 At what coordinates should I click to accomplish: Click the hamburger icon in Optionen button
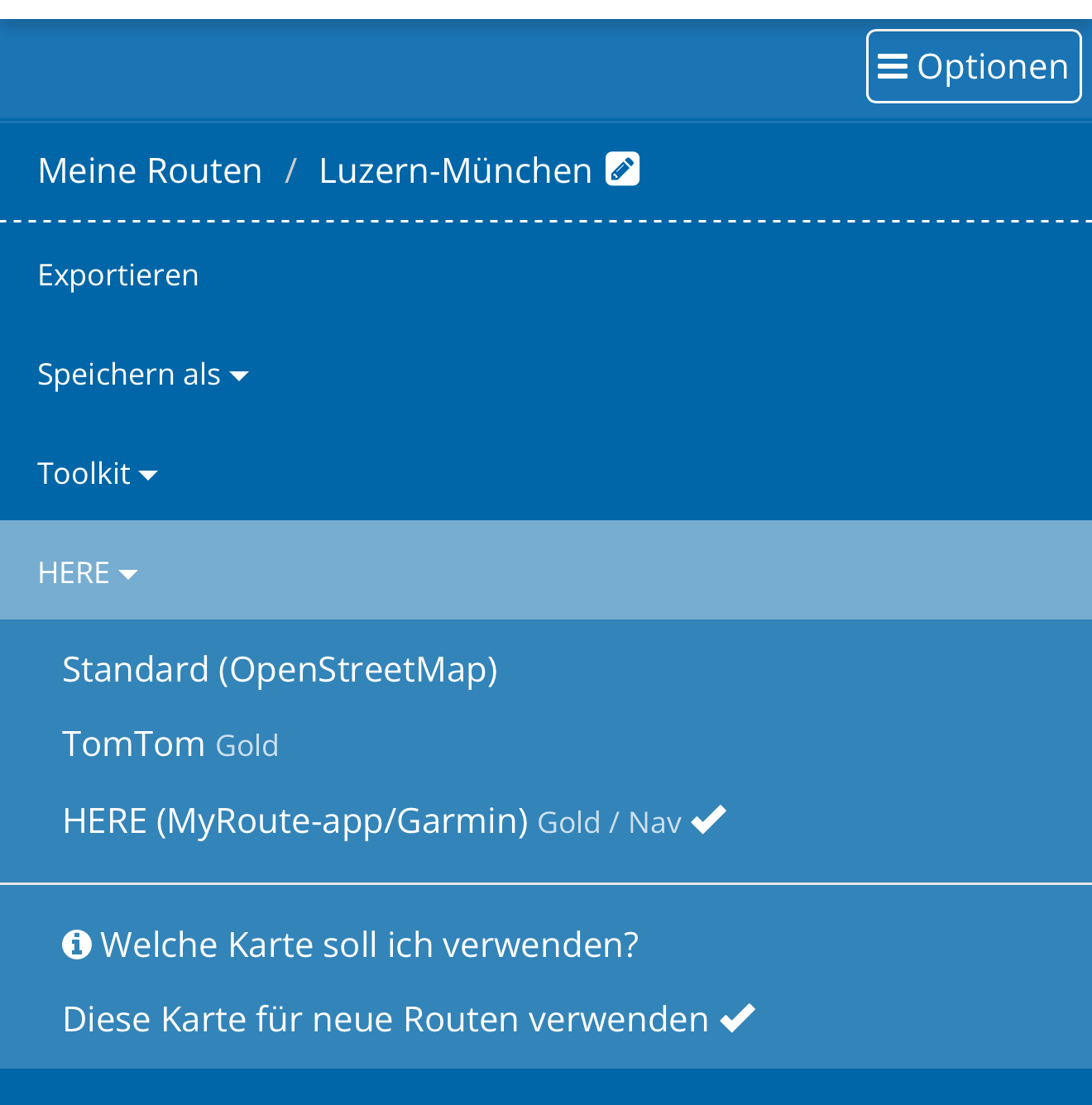point(893,66)
